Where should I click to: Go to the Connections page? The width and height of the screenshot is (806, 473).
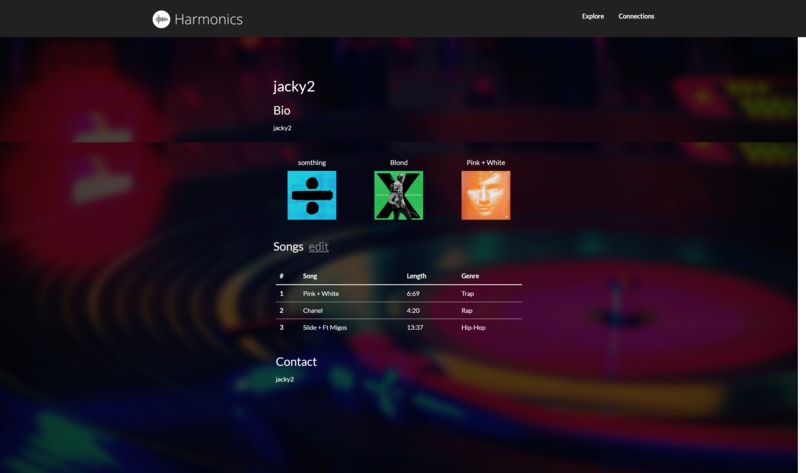click(x=636, y=16)
